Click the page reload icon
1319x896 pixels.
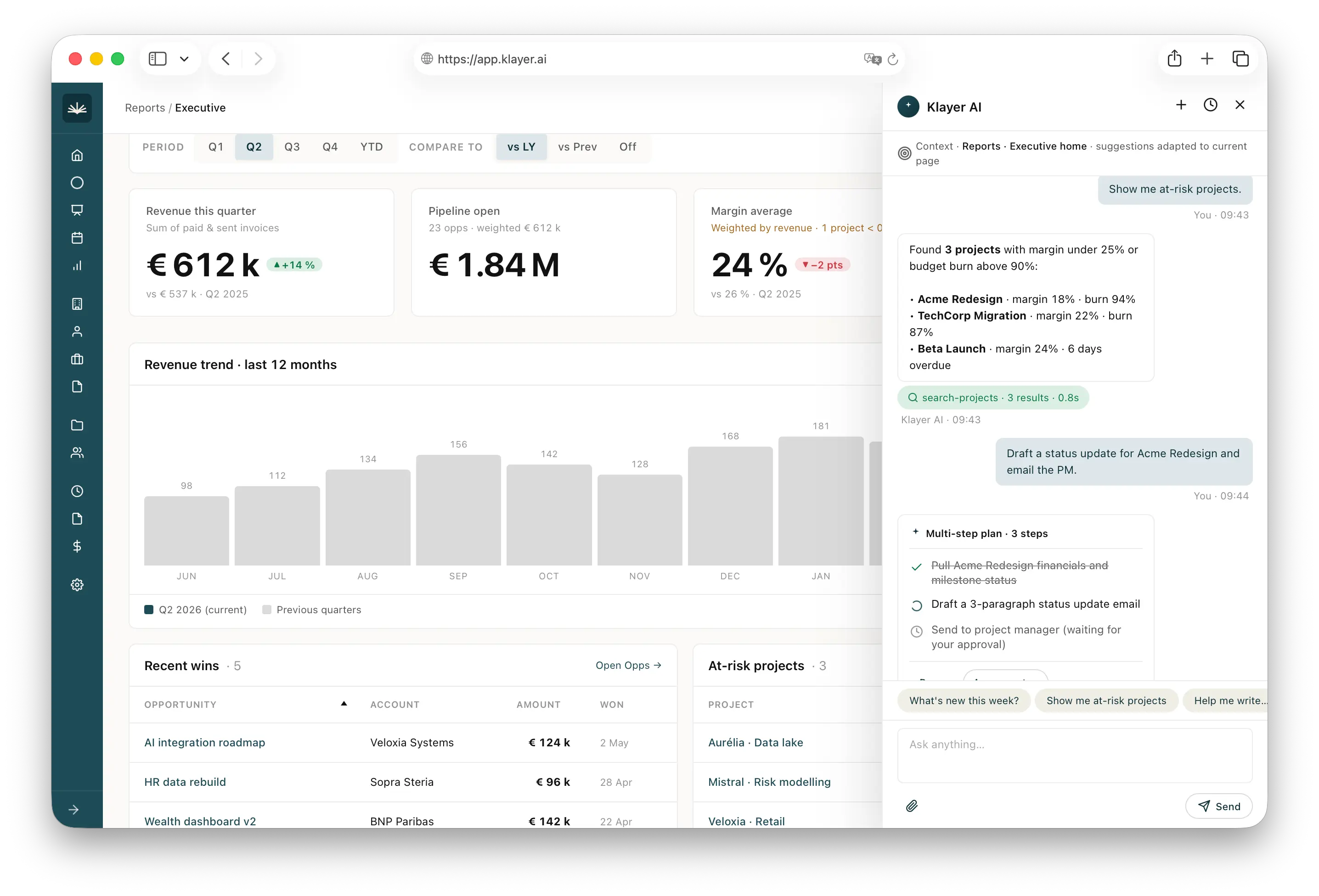[893, 59]
